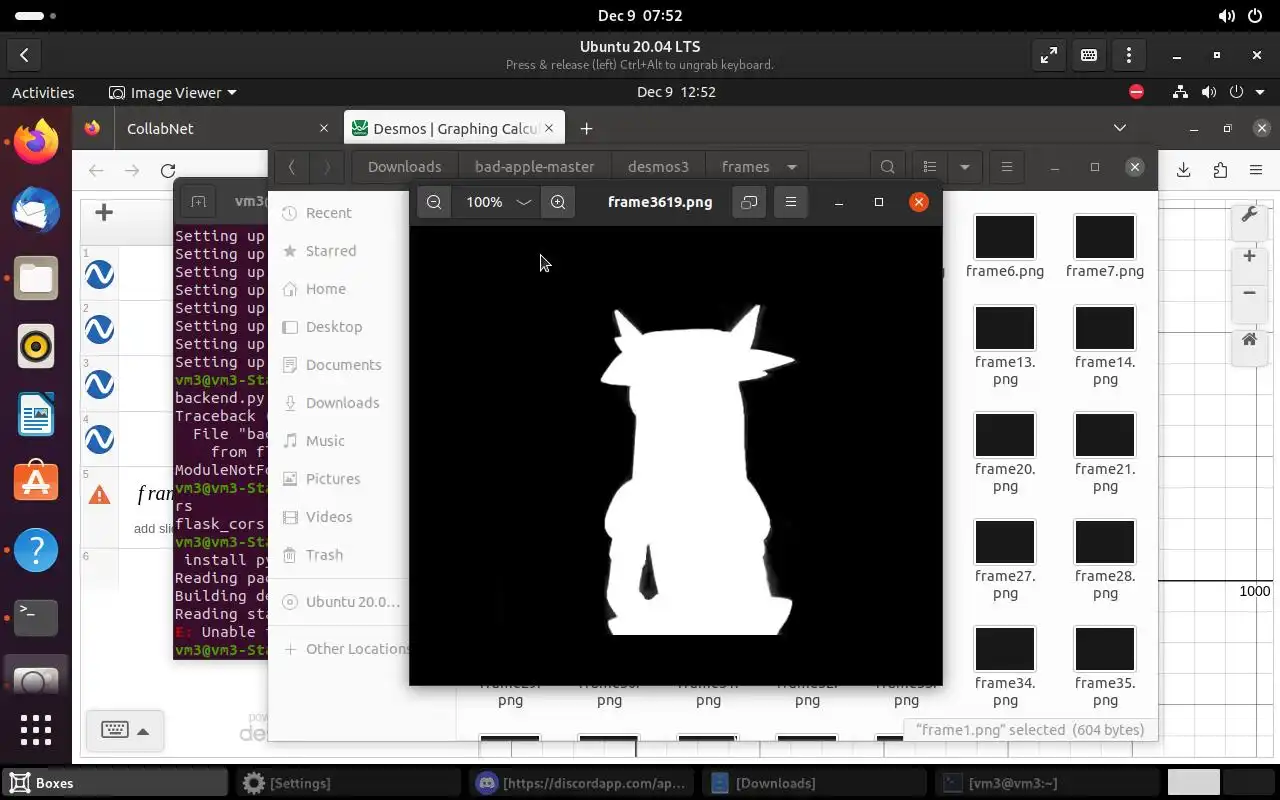The height and width of the screenshot is (800, 1280).
Task: Show the Desmos on-screen keypad
Action: 125,731
